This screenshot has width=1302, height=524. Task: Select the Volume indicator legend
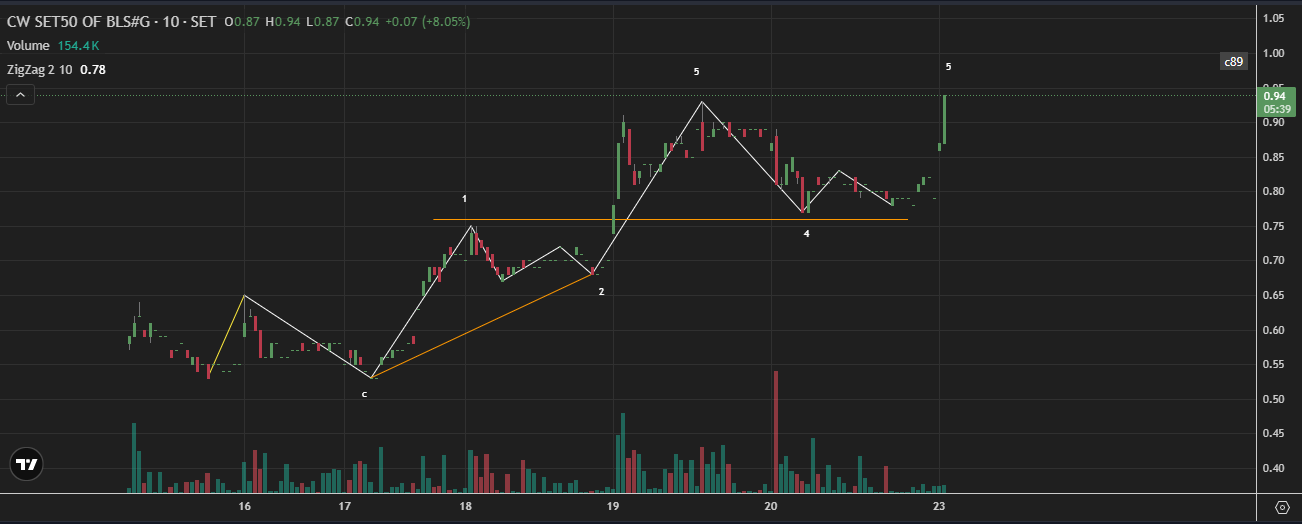click(28, 46)
